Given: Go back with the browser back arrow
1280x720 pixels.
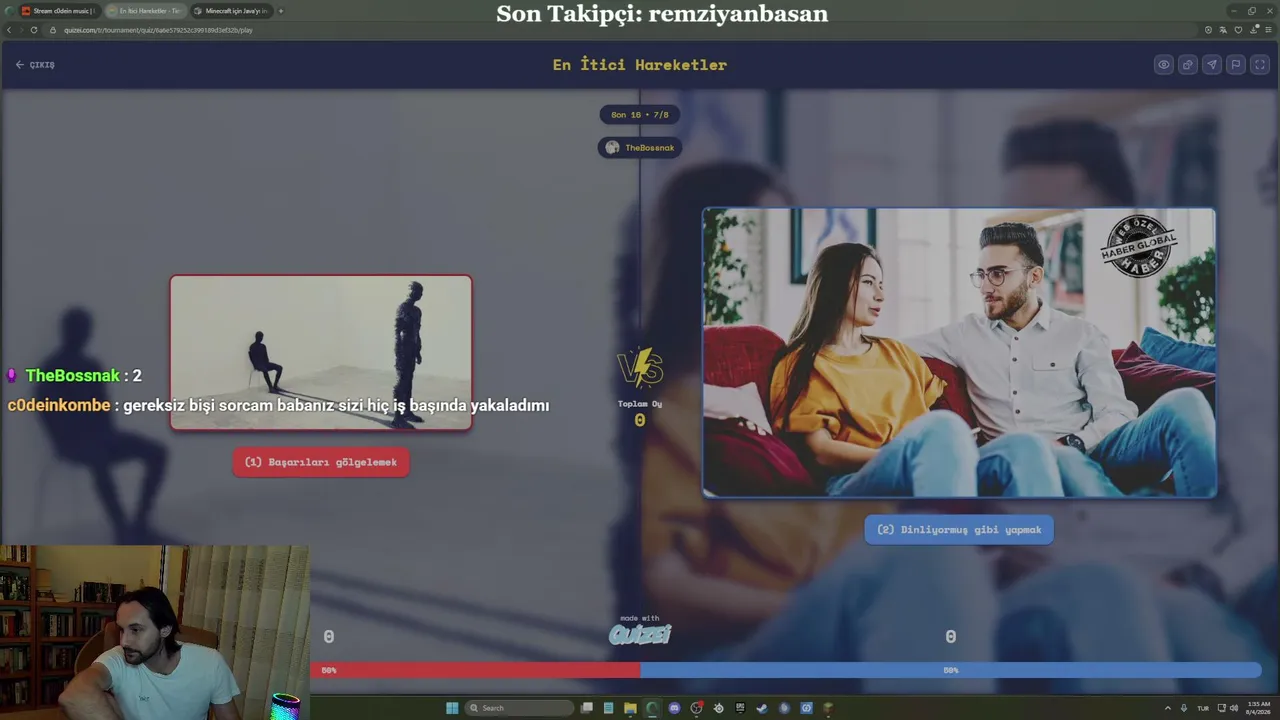Looking at the screenshot, I should point(9,30).
